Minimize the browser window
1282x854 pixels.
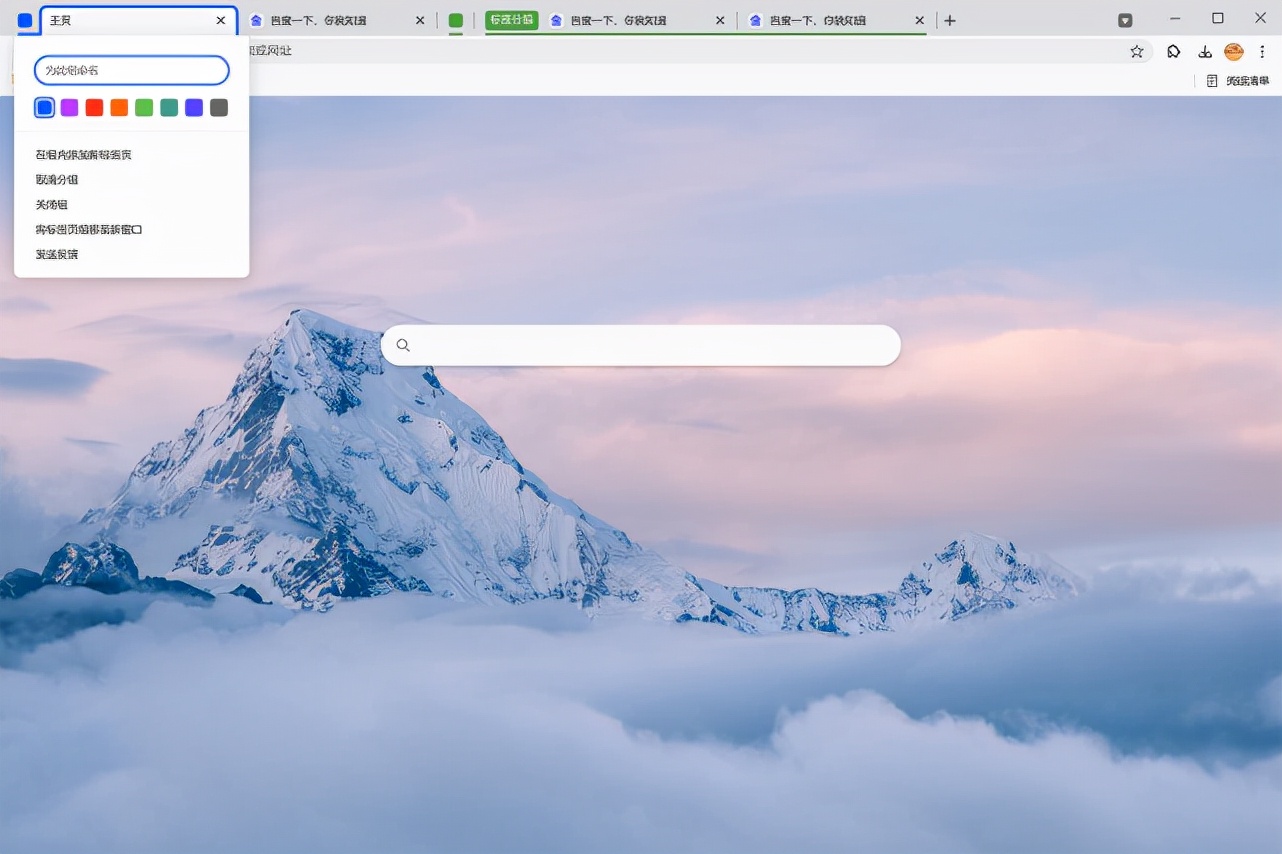[1175, 19]
